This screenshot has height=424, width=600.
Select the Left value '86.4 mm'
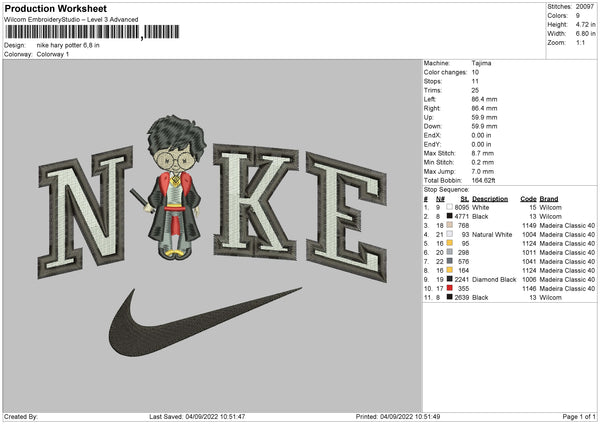click(484, 99)
